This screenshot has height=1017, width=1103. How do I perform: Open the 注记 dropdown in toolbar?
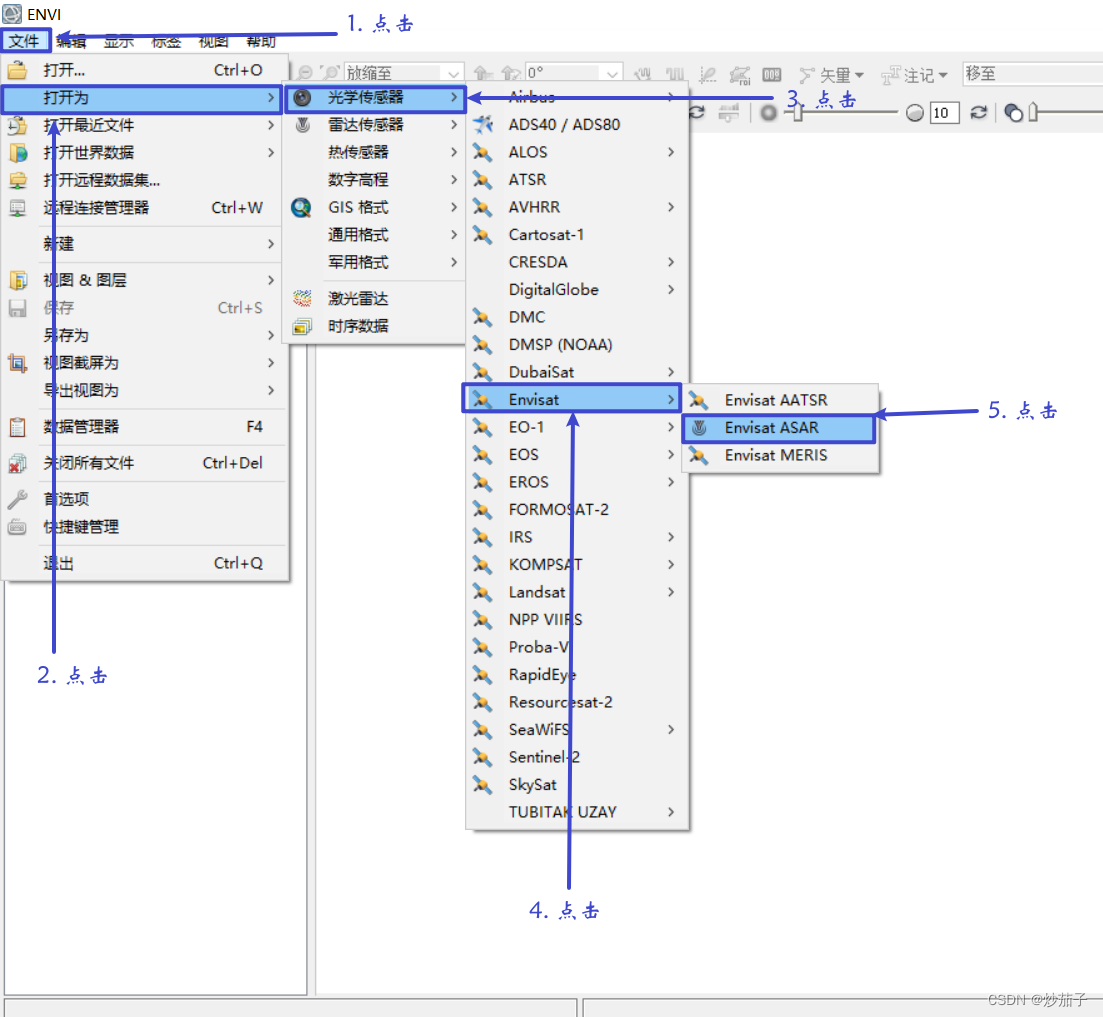pyautogui.click(x=915, y=75)
